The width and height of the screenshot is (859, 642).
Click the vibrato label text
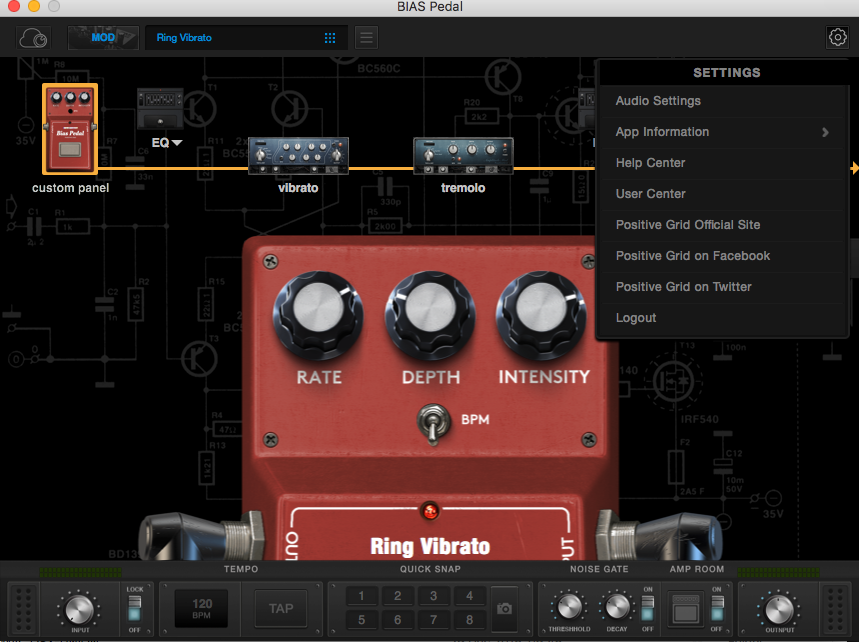[298, 188]
